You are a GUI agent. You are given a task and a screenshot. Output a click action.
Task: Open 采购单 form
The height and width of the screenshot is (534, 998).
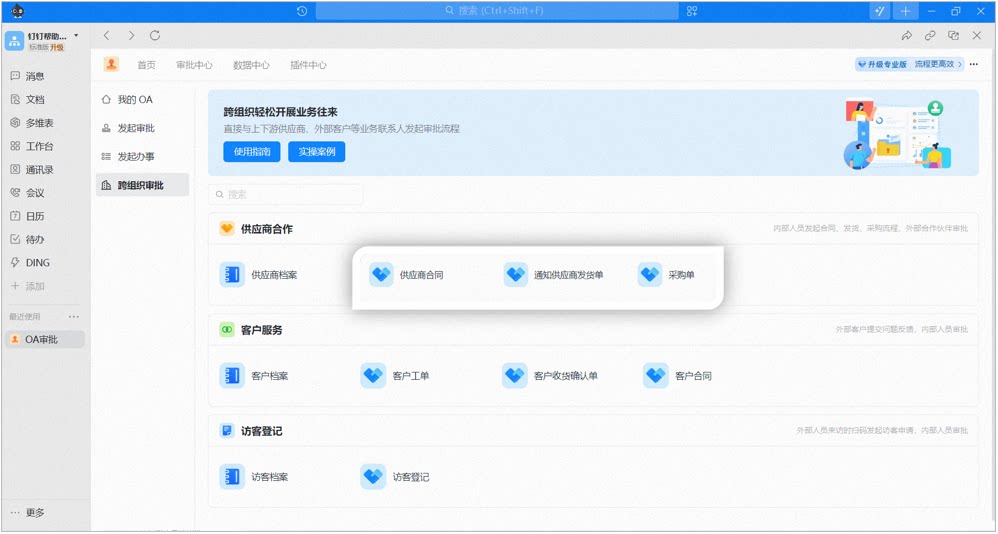pyautogui.click(x=667, y=275)
